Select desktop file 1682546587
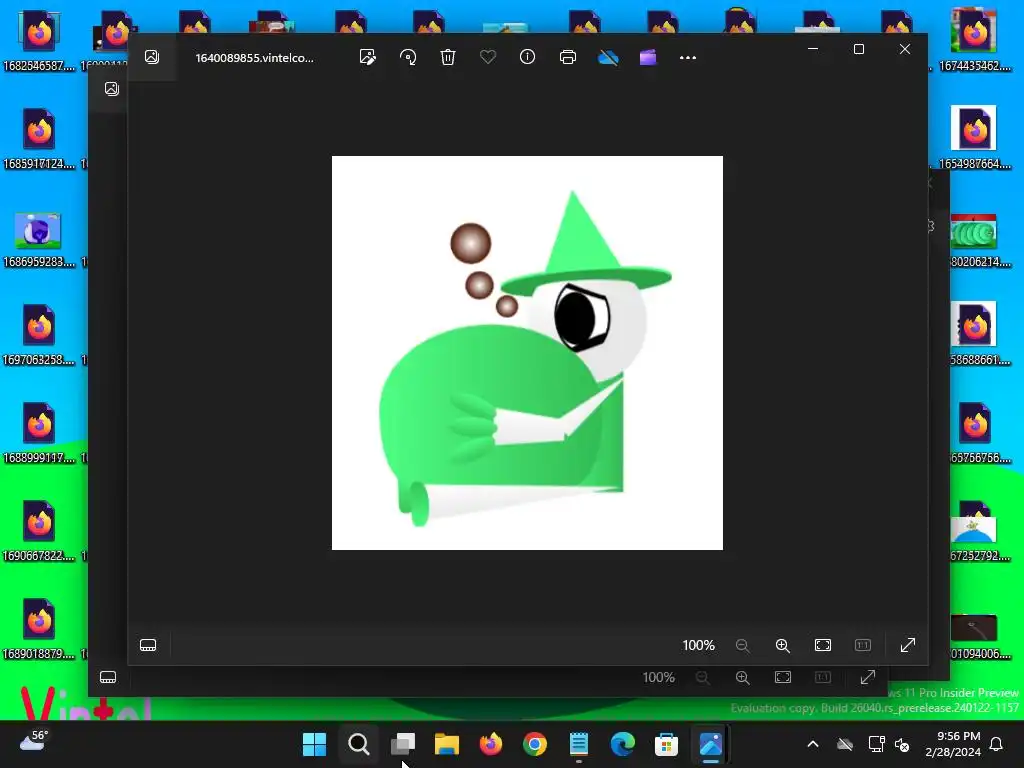1024x768 pixels. pyautogui.click(x=39, y=40)
